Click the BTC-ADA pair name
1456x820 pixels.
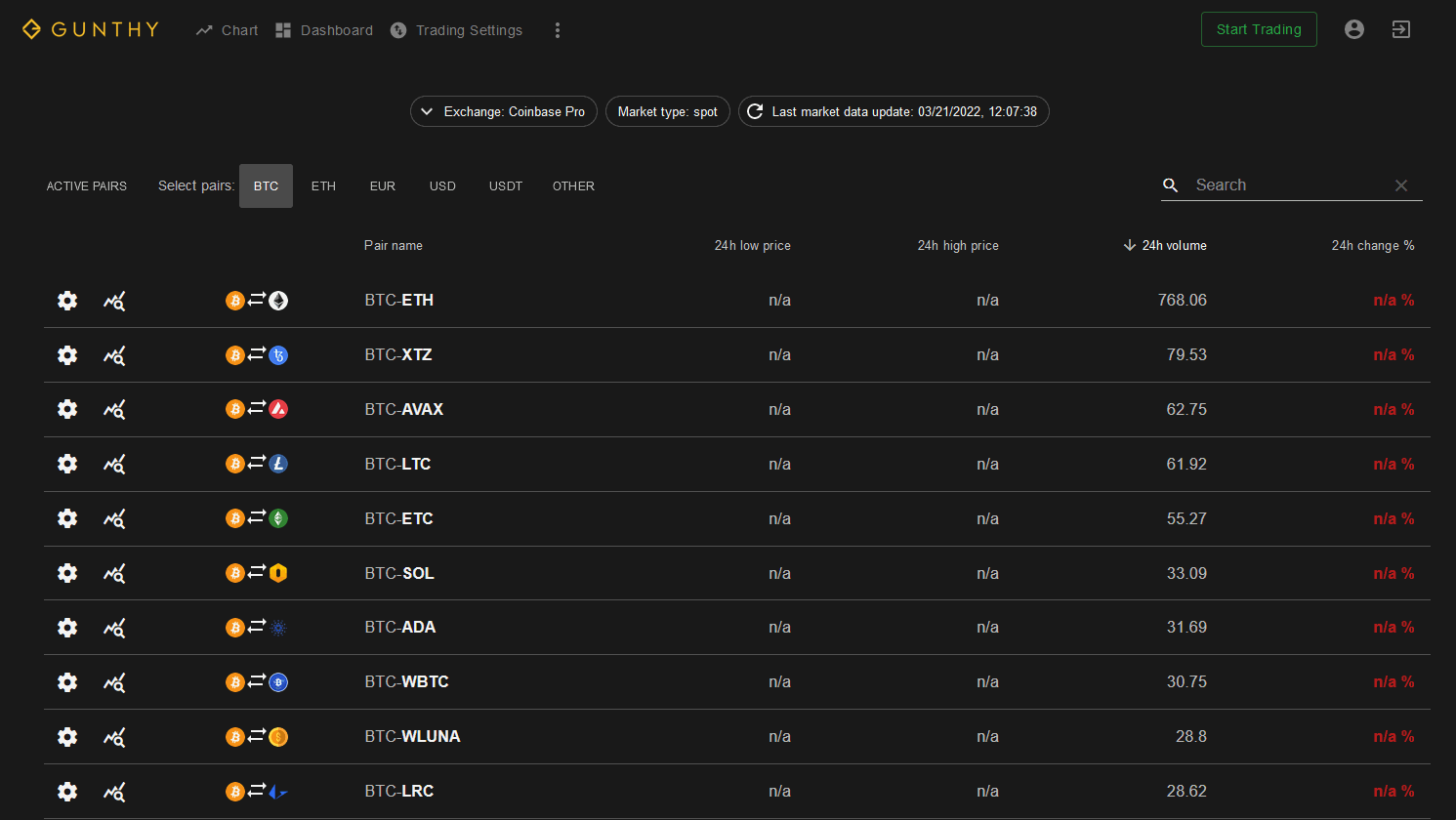[x=400, y=628]
